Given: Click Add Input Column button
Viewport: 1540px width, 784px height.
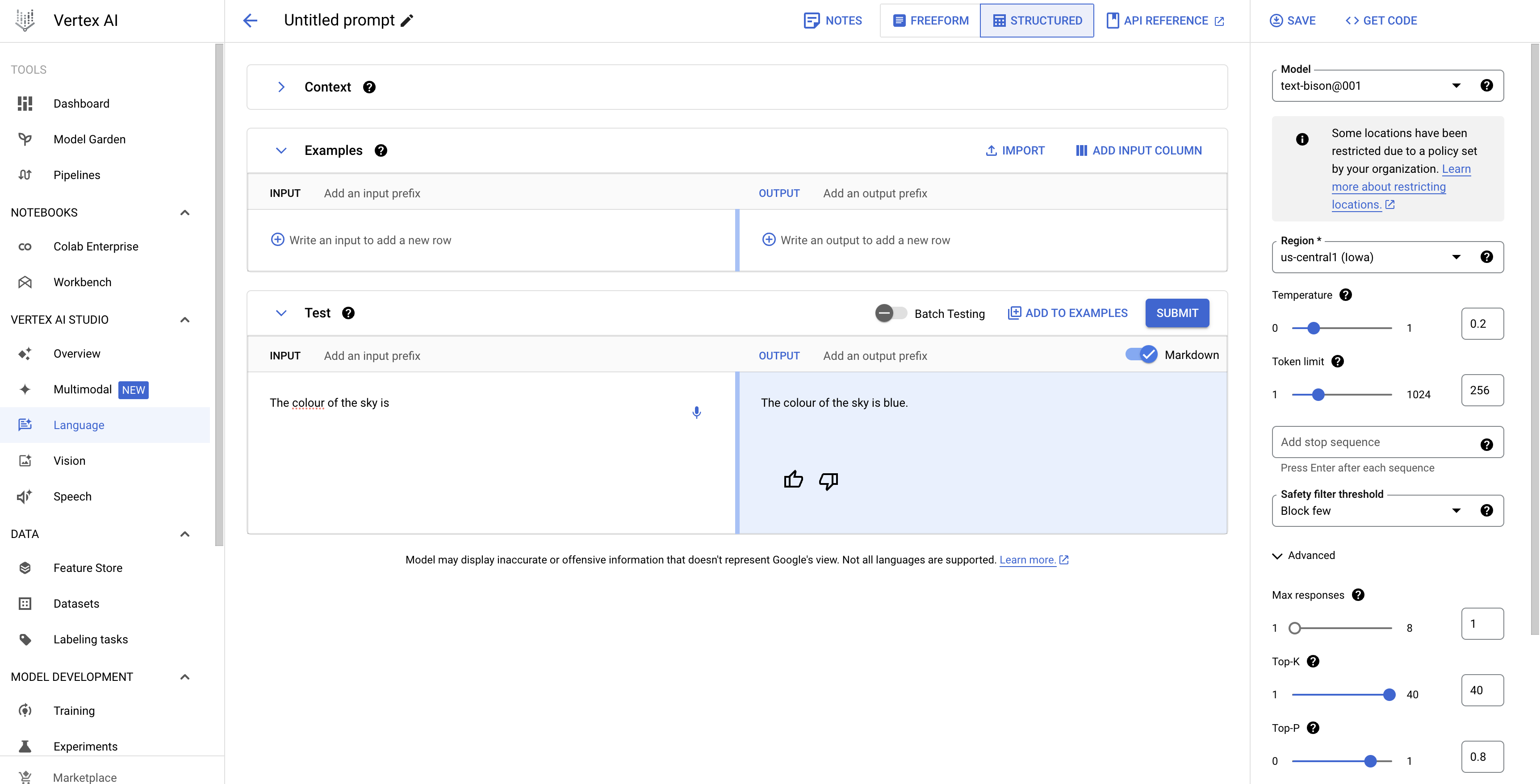Looking at the screenshot, I should [x=1139, y=150].
